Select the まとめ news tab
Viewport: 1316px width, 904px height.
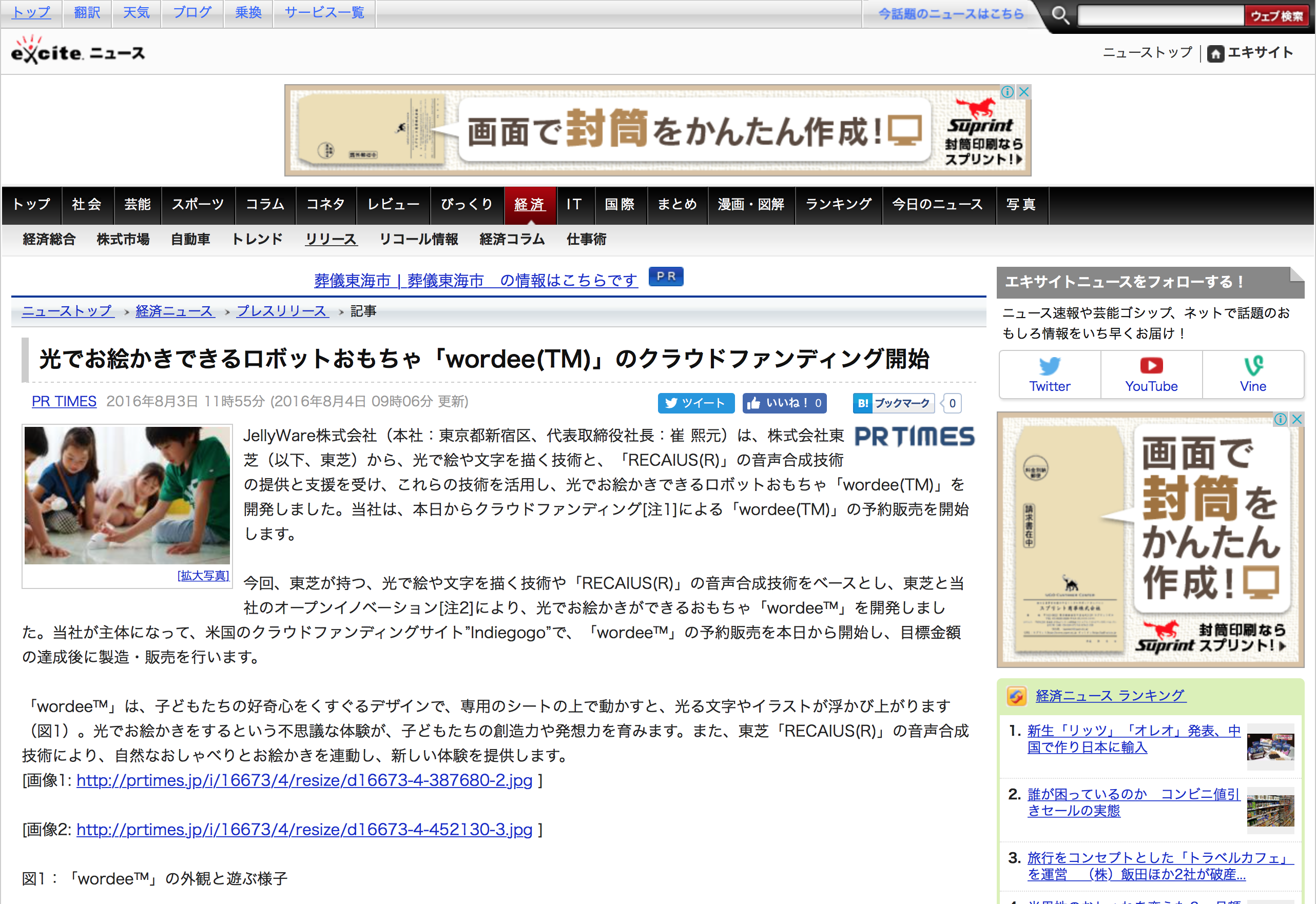tap(677, 205)
